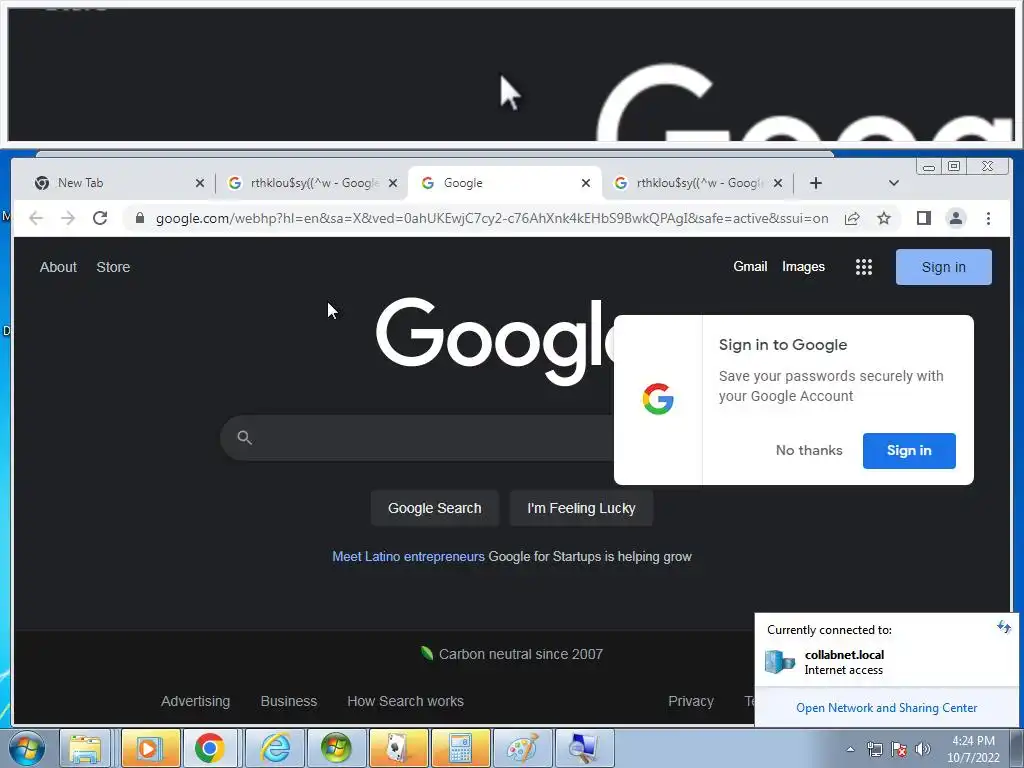This screenshot has width=1024, height=768.
Task: Reload the Google page
Action: pos(100,218)
